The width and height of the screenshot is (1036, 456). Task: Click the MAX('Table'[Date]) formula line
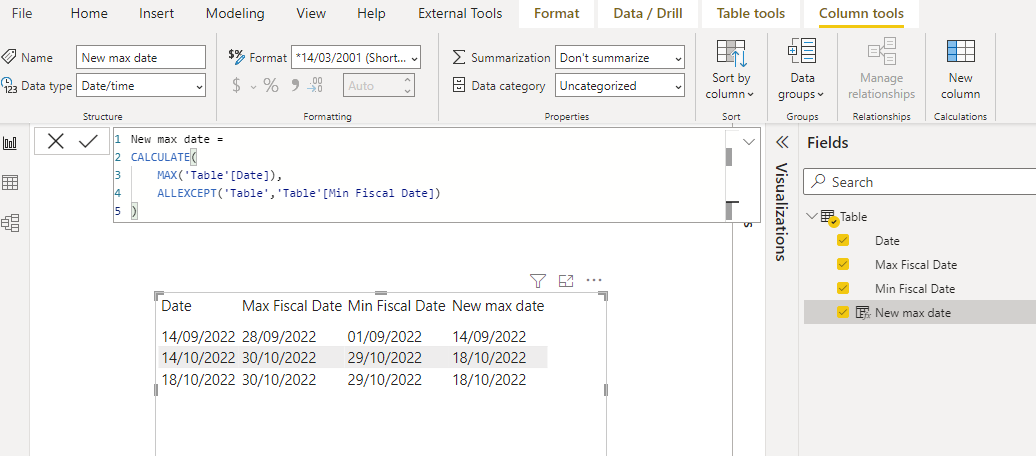219,175
